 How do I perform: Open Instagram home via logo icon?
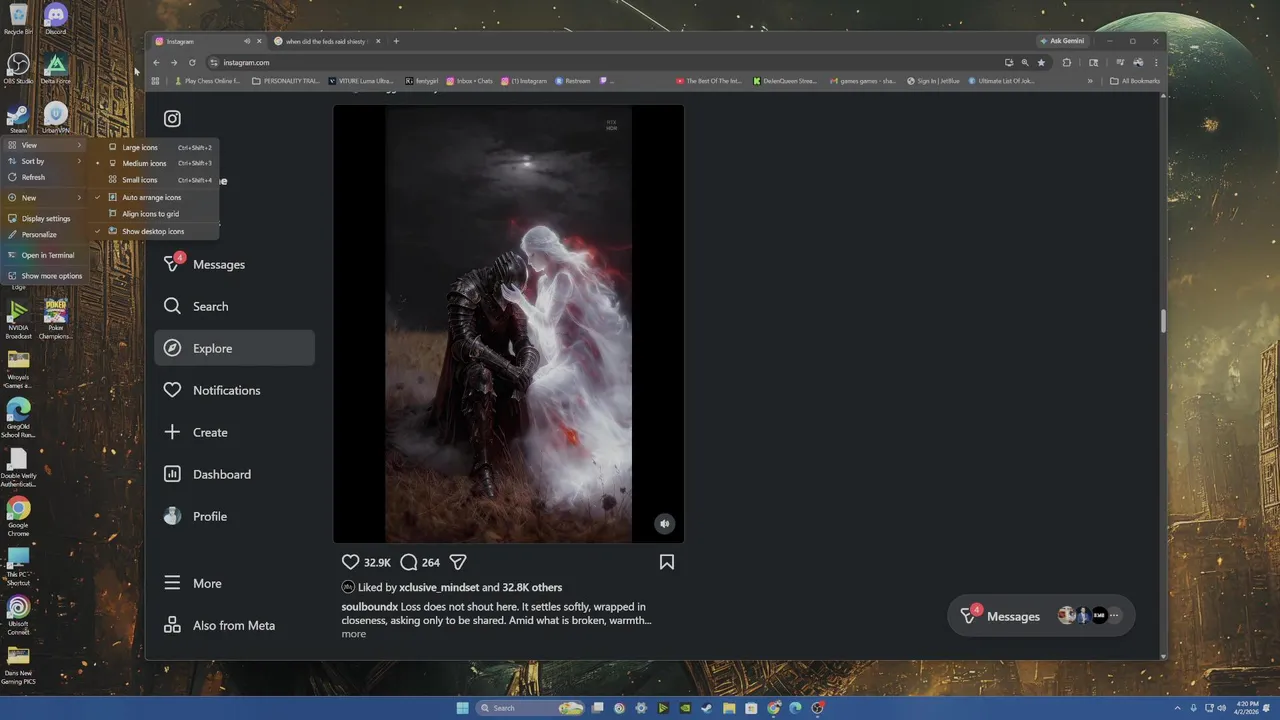tap(172, 118)
